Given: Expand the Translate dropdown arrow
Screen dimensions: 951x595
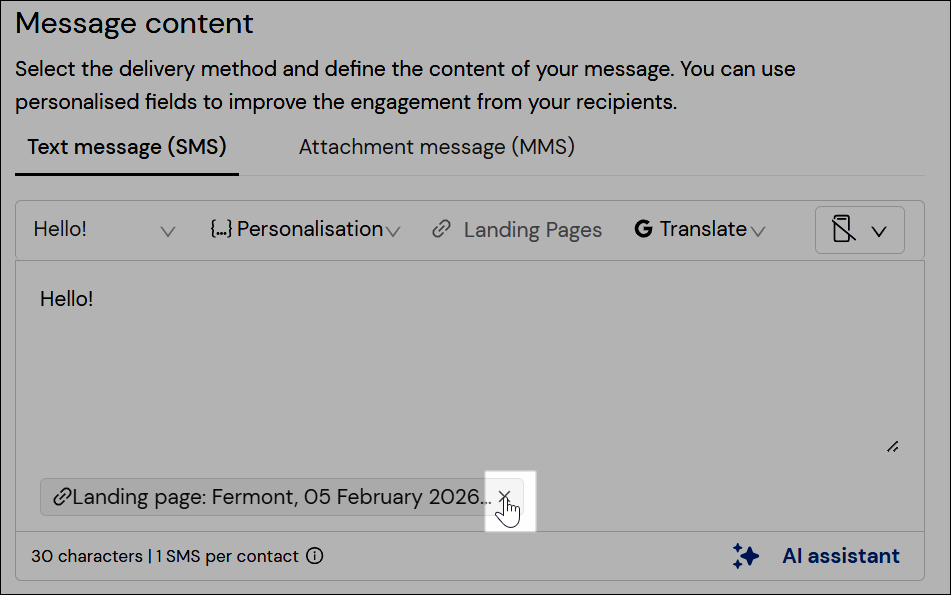Looking at the screenshot, I should pos(758,231).
